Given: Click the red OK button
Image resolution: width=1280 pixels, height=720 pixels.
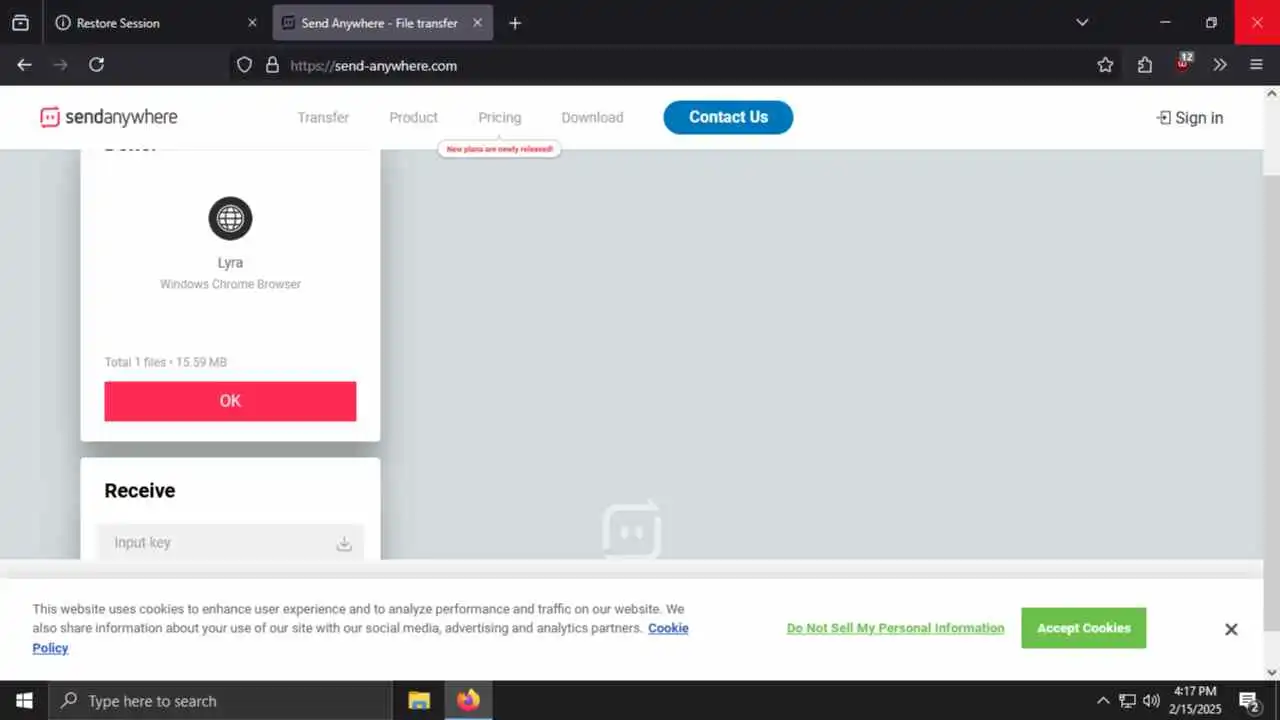Looking at the screenshot, I should click(230, 401).
